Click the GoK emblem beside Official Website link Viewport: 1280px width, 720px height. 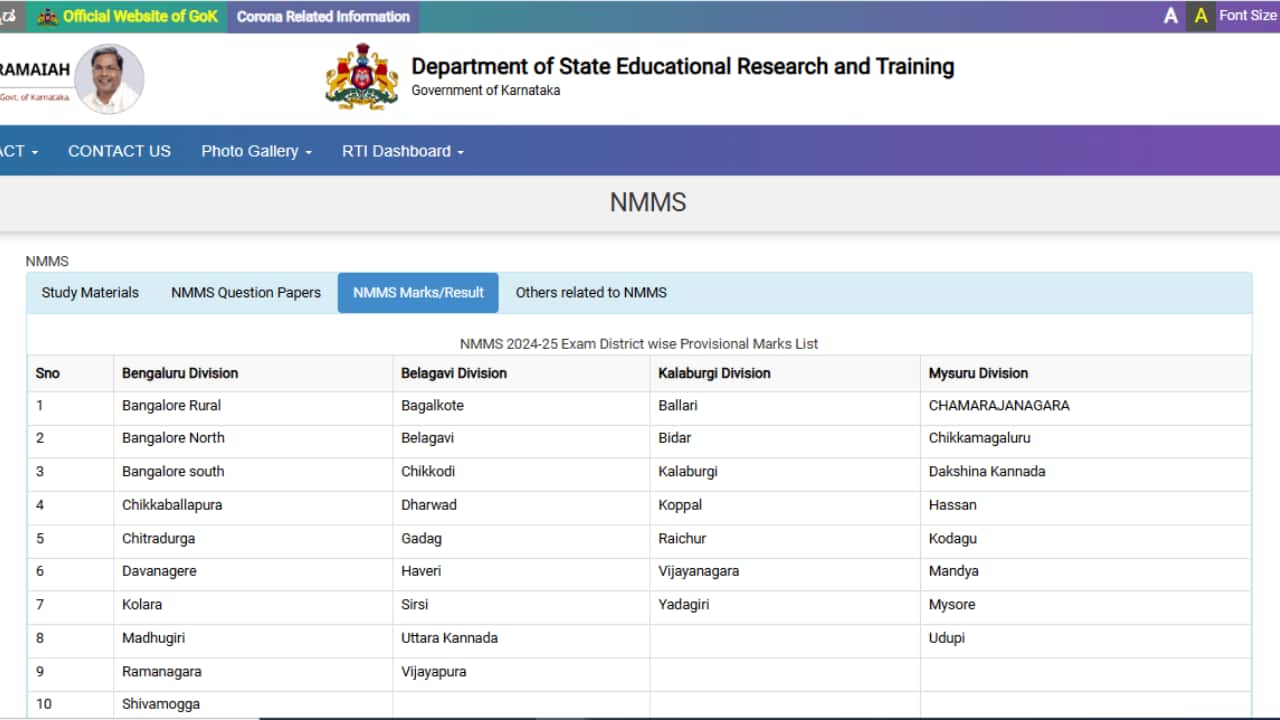click(x=45, y=16)
